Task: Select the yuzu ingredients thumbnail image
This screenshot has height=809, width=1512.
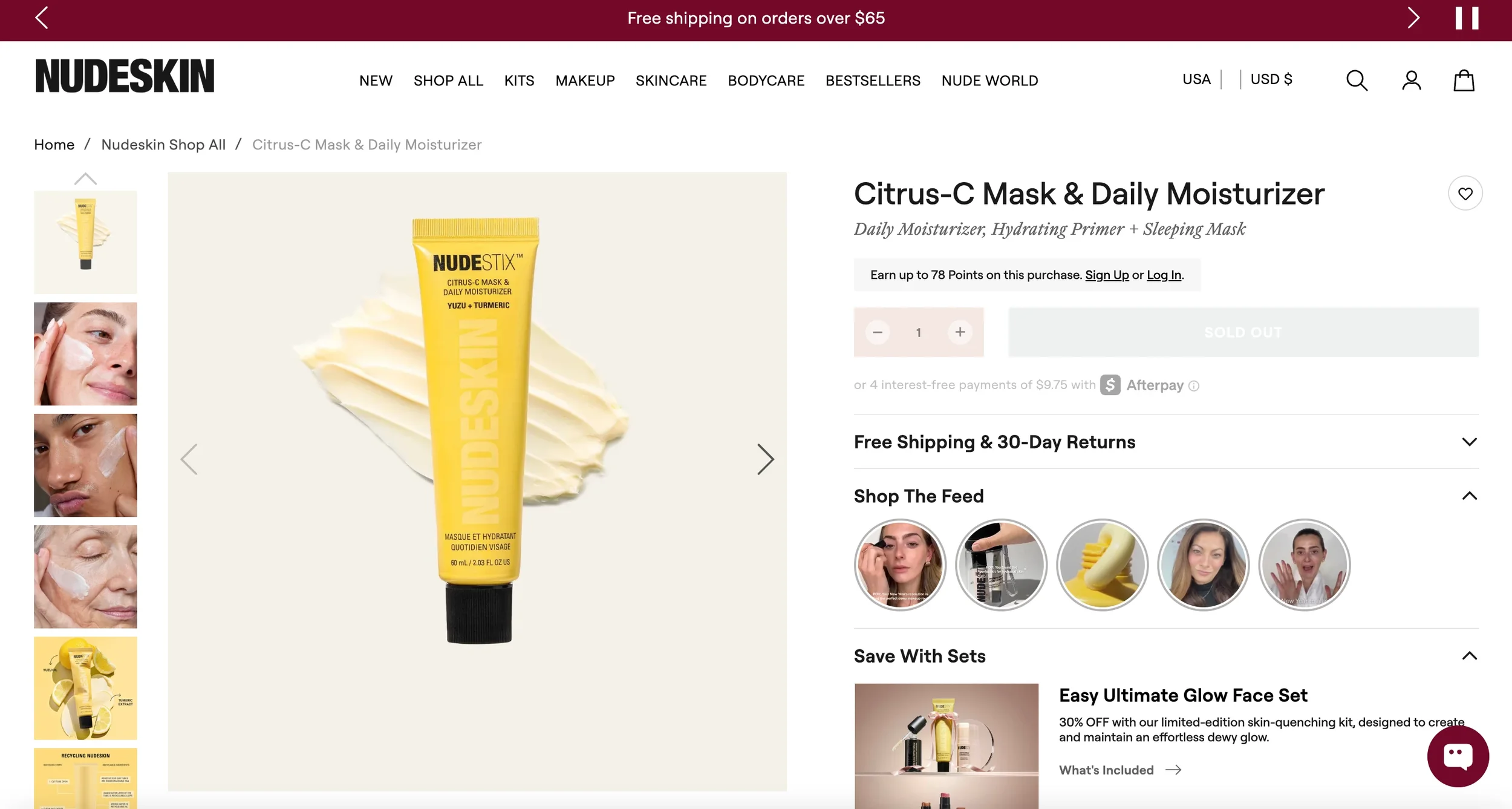Action: [x=85, y=688]
